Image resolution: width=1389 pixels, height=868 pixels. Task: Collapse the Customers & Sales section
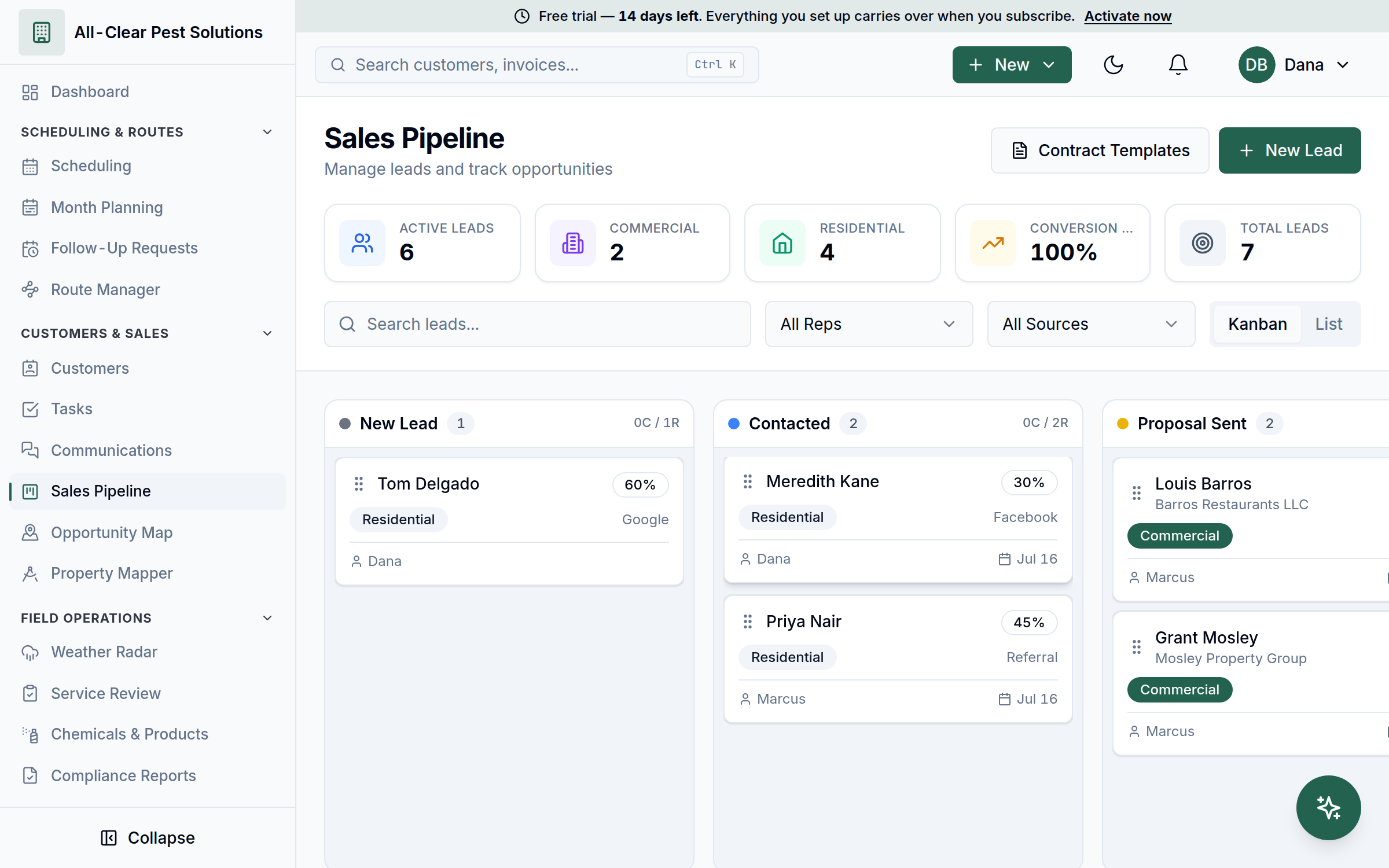pos(148,333)
